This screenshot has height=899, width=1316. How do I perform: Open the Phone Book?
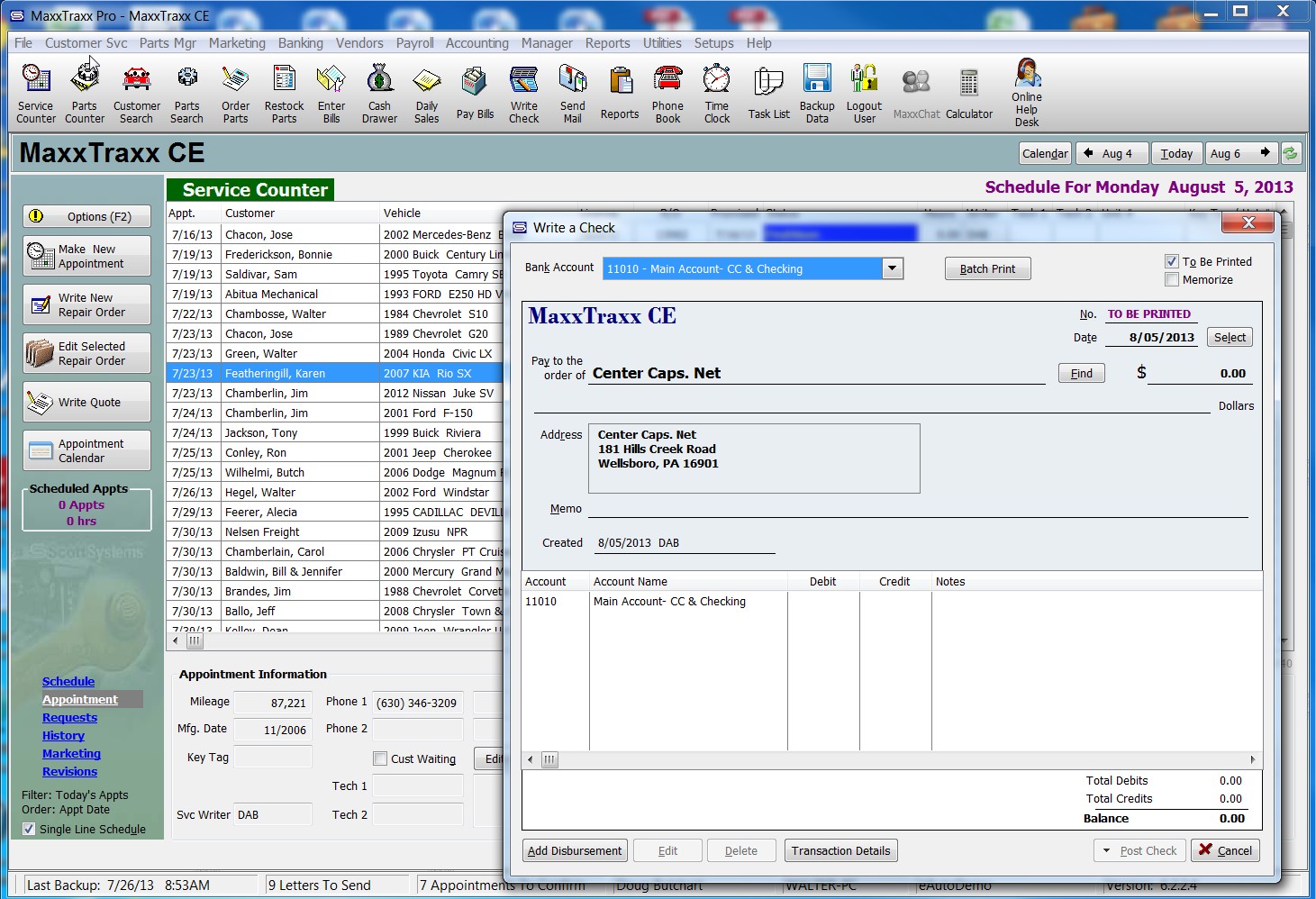click(x=668, y=93)
